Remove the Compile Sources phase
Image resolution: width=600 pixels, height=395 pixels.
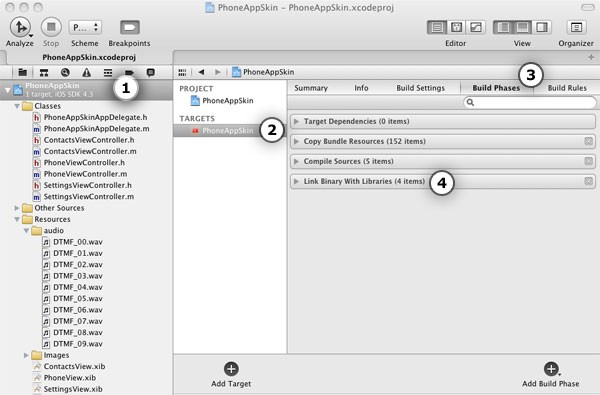click(x=589, y=161)
